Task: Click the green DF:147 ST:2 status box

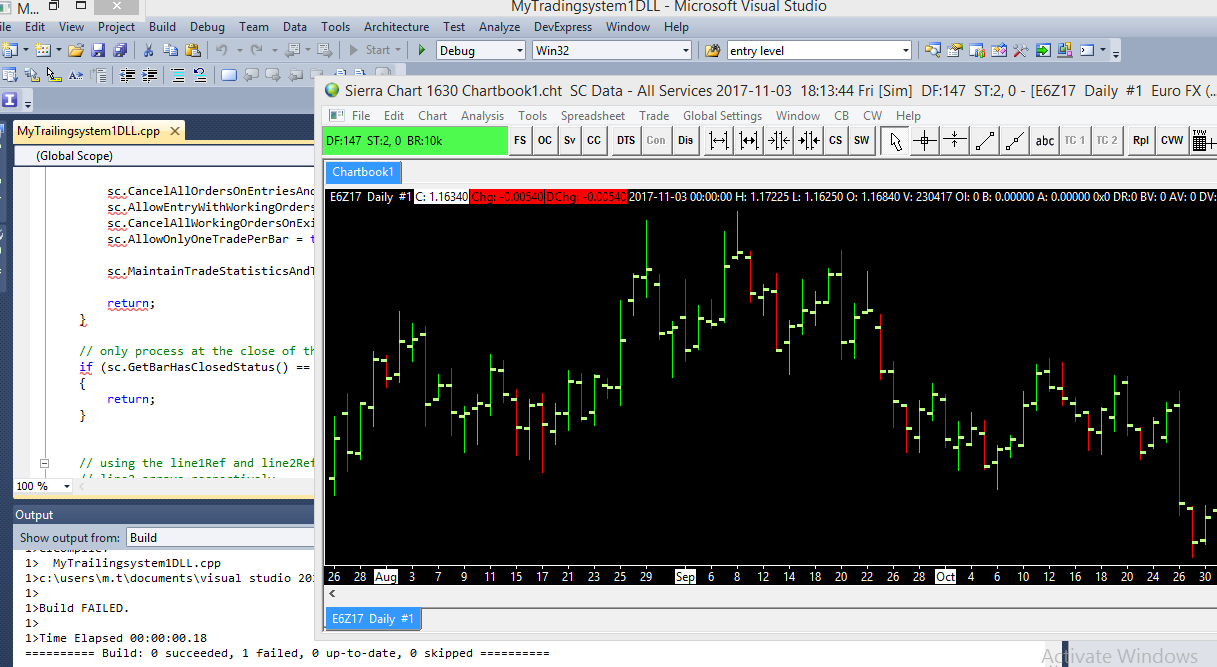Action: [415, 141]
